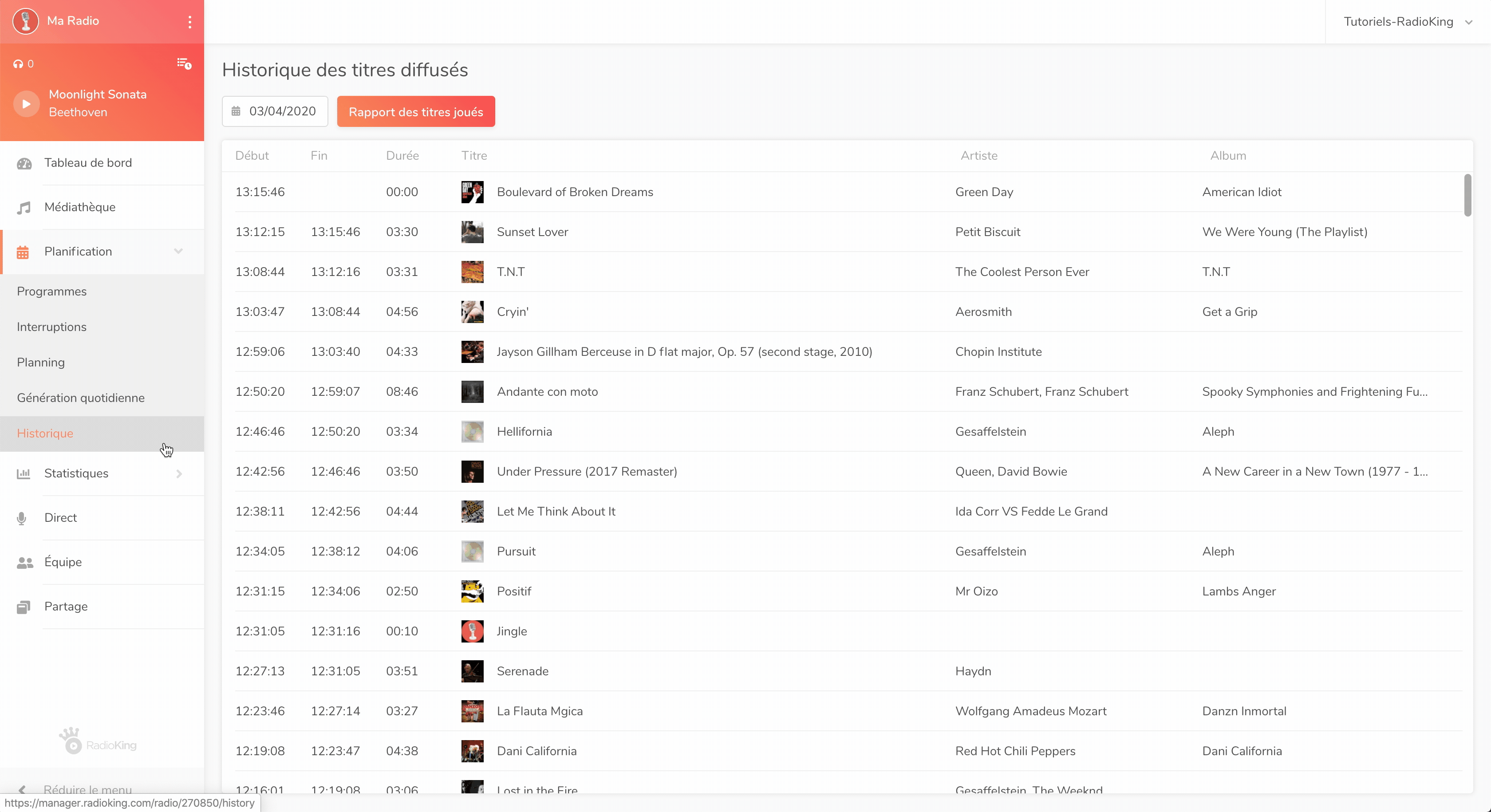1491x812 pixels.
Task: Click the Direct microphone icon
Action: tap(22, 519)
